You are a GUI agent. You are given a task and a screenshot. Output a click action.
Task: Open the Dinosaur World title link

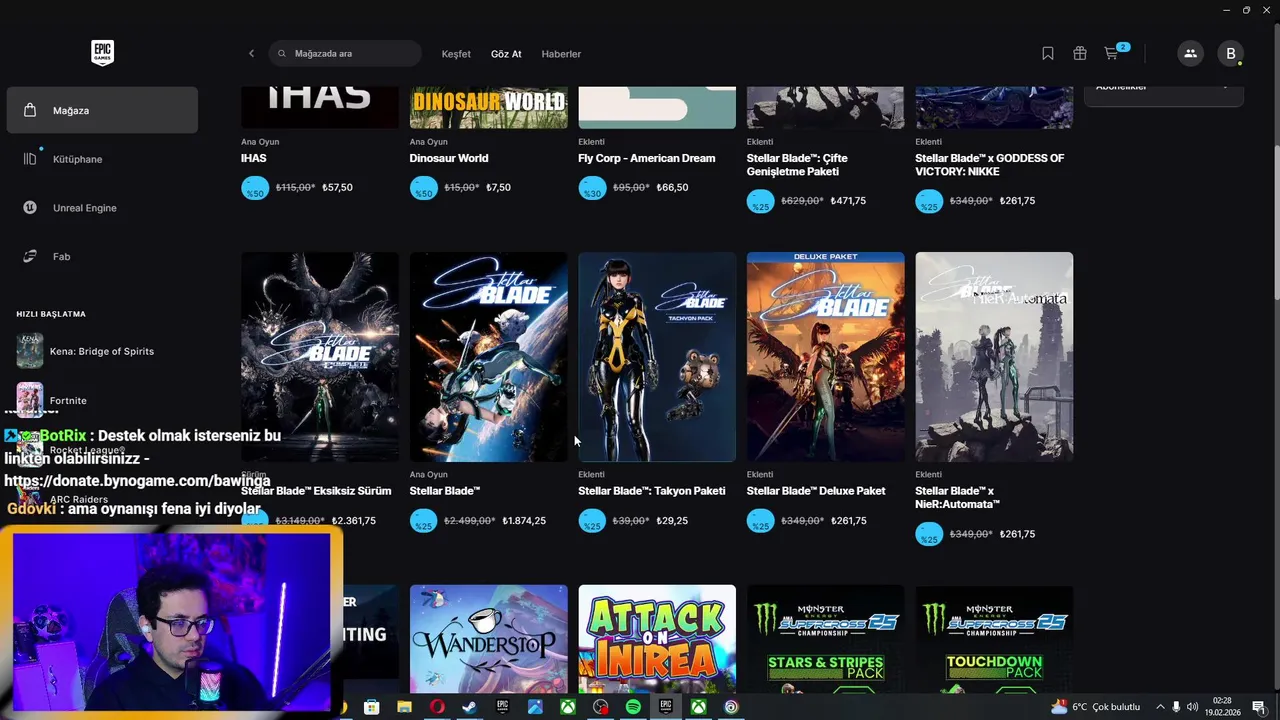(x=449, y=158)
